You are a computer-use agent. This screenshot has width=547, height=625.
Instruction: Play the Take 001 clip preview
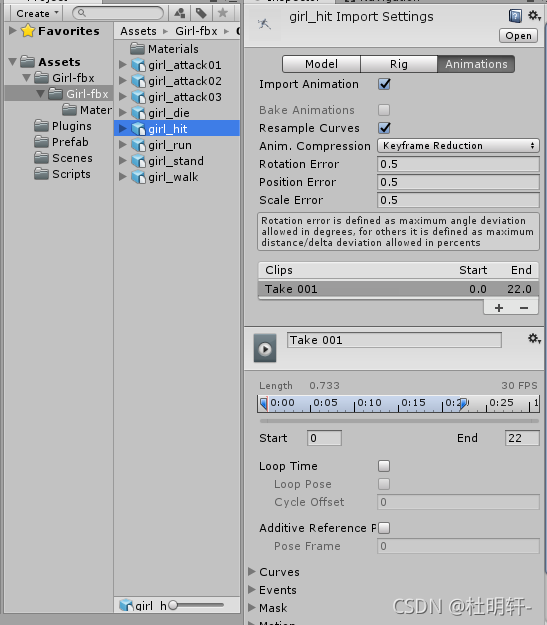265,349
